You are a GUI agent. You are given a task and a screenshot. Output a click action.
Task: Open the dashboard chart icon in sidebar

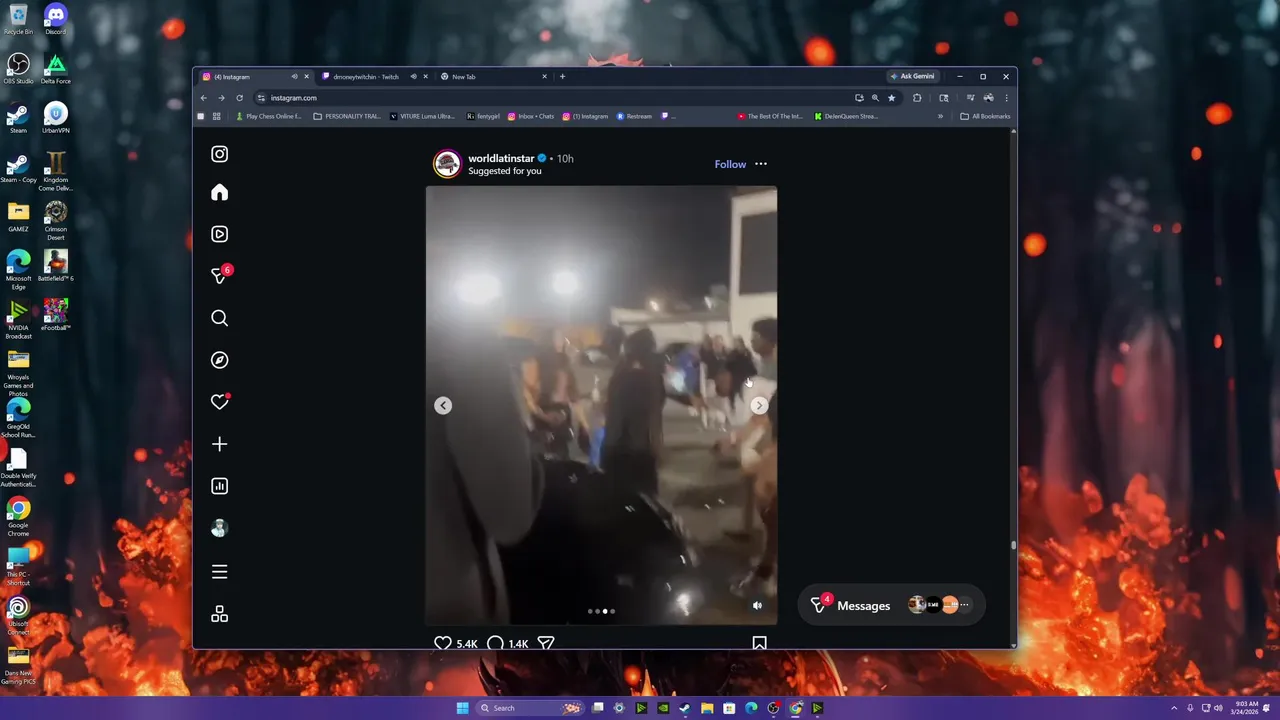[x=219, y=486]
